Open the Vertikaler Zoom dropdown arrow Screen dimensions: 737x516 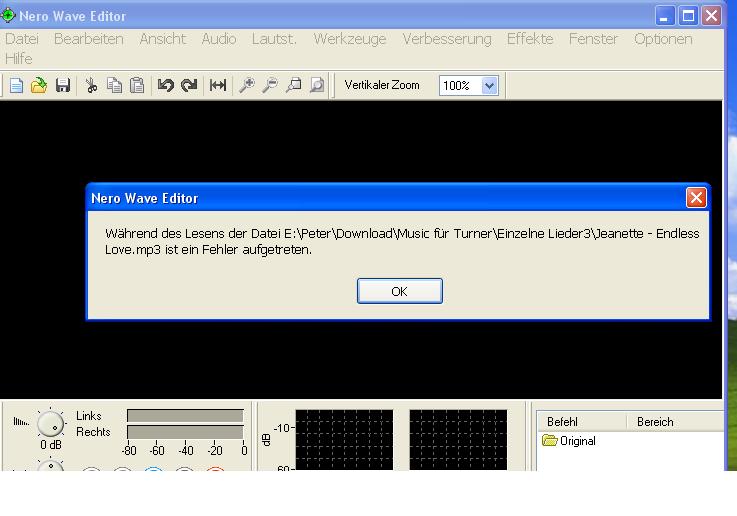pos(489,86)
